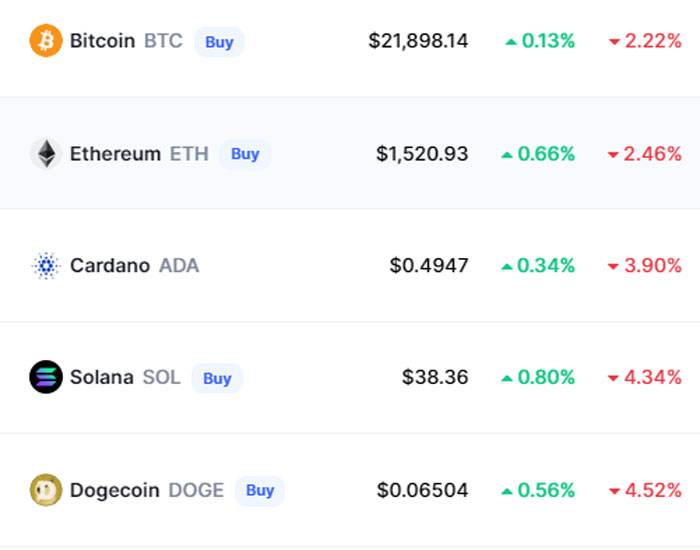700x550 pixels.
Task: Click the Buy button for Bitcoin
Action: (x=219, y=42)
